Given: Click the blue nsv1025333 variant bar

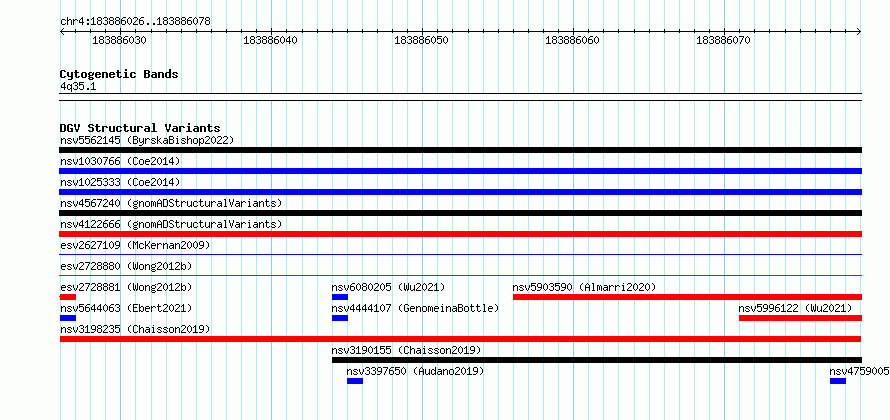Looking at the screenshot, I should click(x=460, y=192).
